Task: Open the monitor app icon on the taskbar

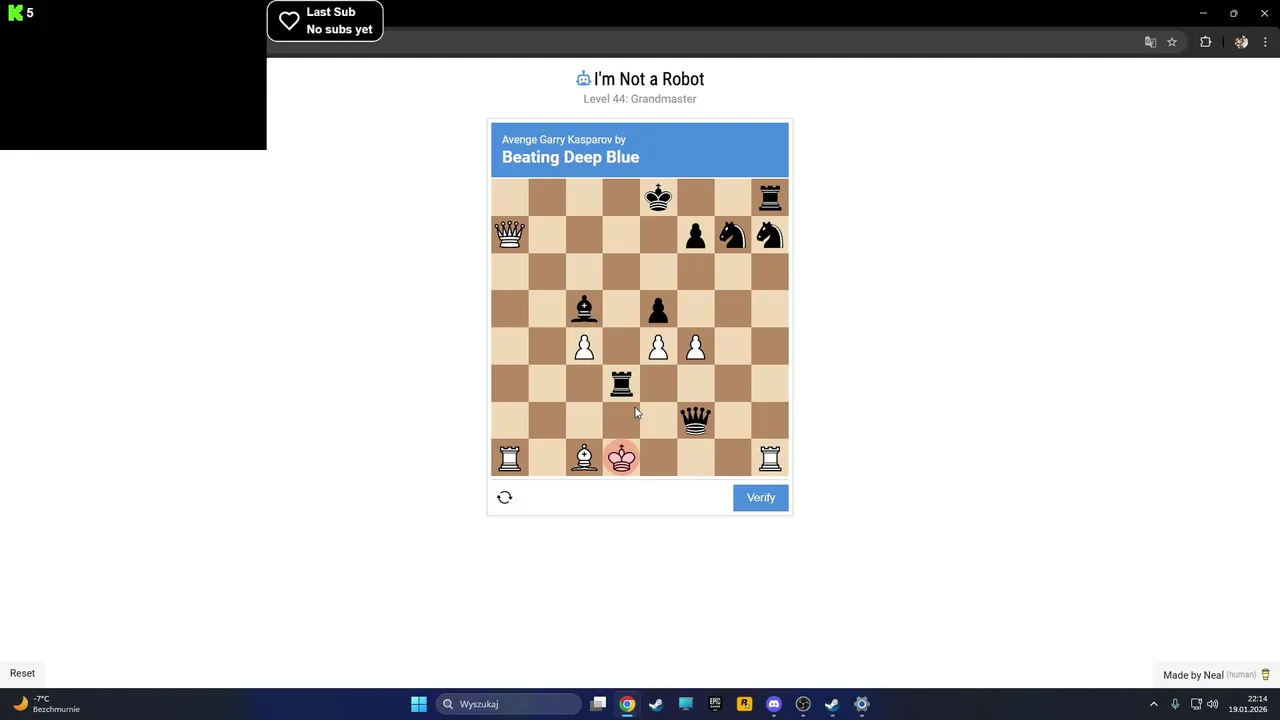Action: click(x=685, y=704)
